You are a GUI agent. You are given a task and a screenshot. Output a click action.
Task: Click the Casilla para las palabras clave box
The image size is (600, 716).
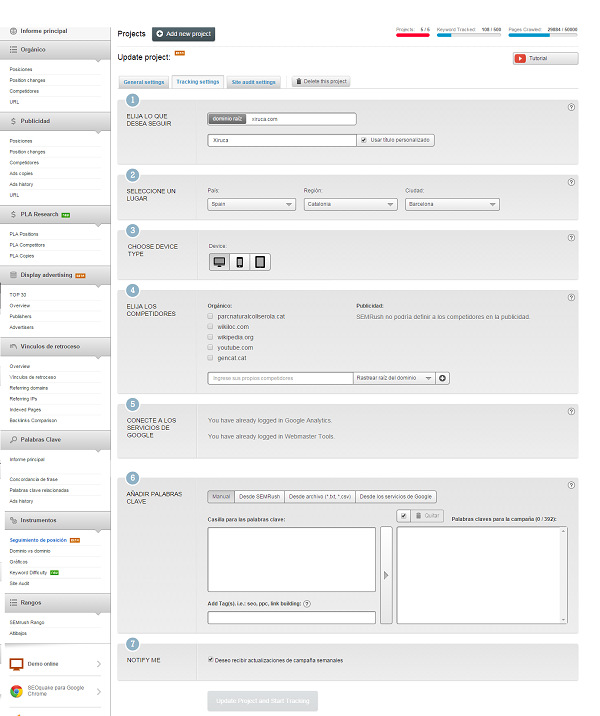pyautogui.click(x=292, y=559)
